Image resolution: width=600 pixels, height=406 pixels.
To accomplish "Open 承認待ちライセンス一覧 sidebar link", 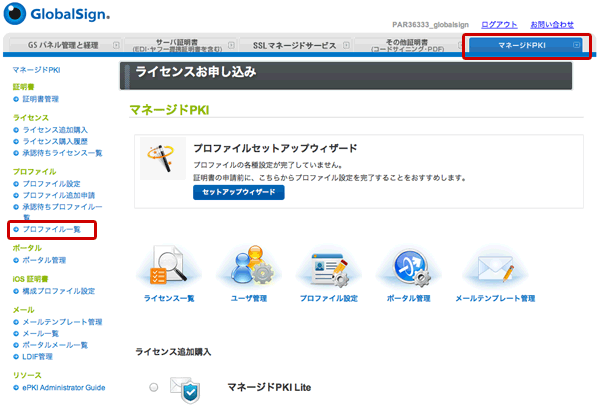I will point(62,153).
